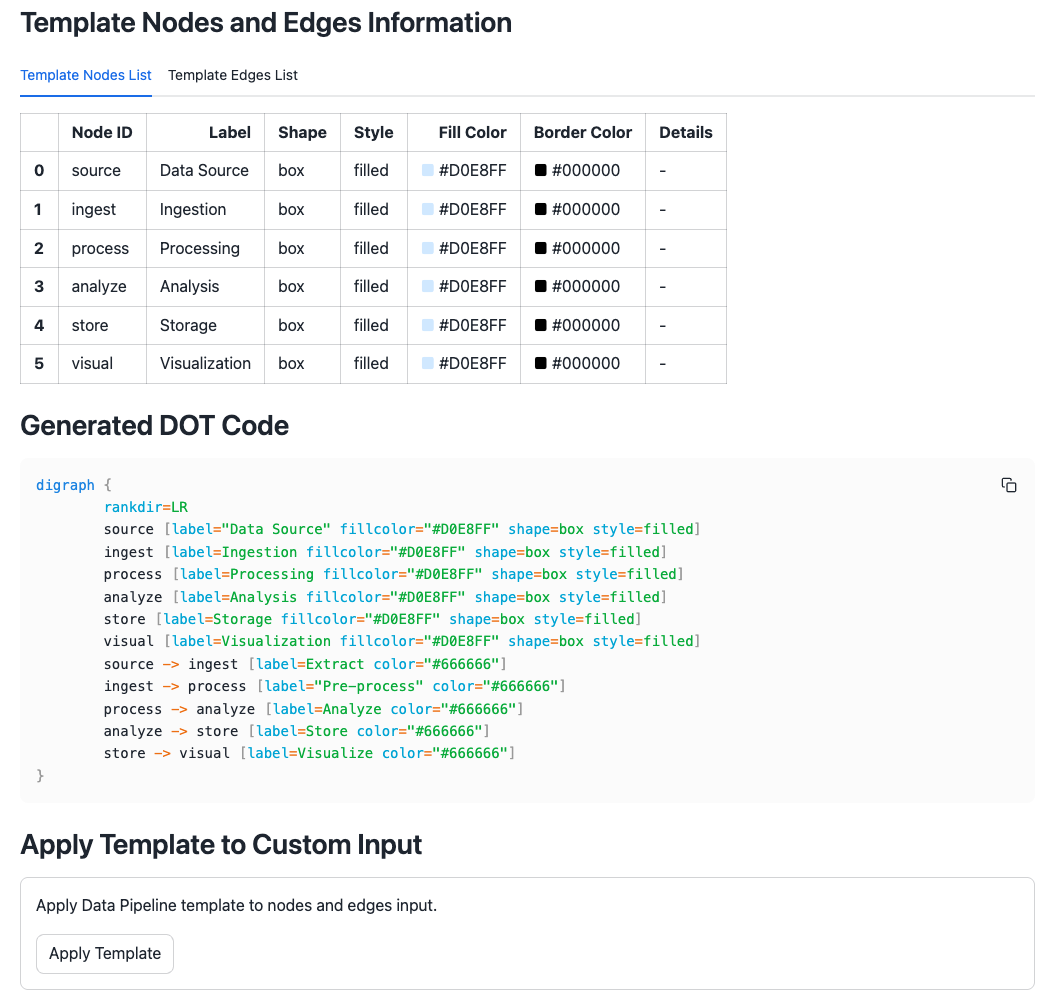Click the #000000 text in visual row
The width and height of the screenshot is (1052, 996).
(x=586, y=364)
